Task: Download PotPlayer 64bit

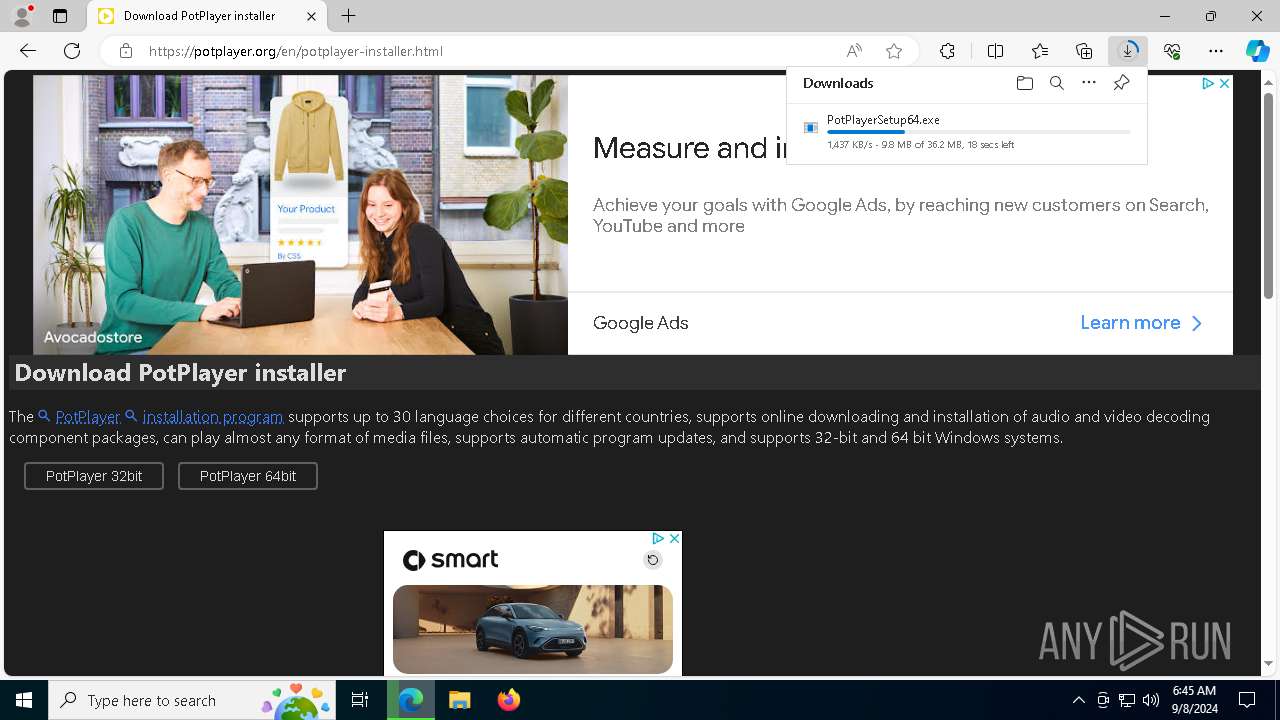Action: pos(248,476)
